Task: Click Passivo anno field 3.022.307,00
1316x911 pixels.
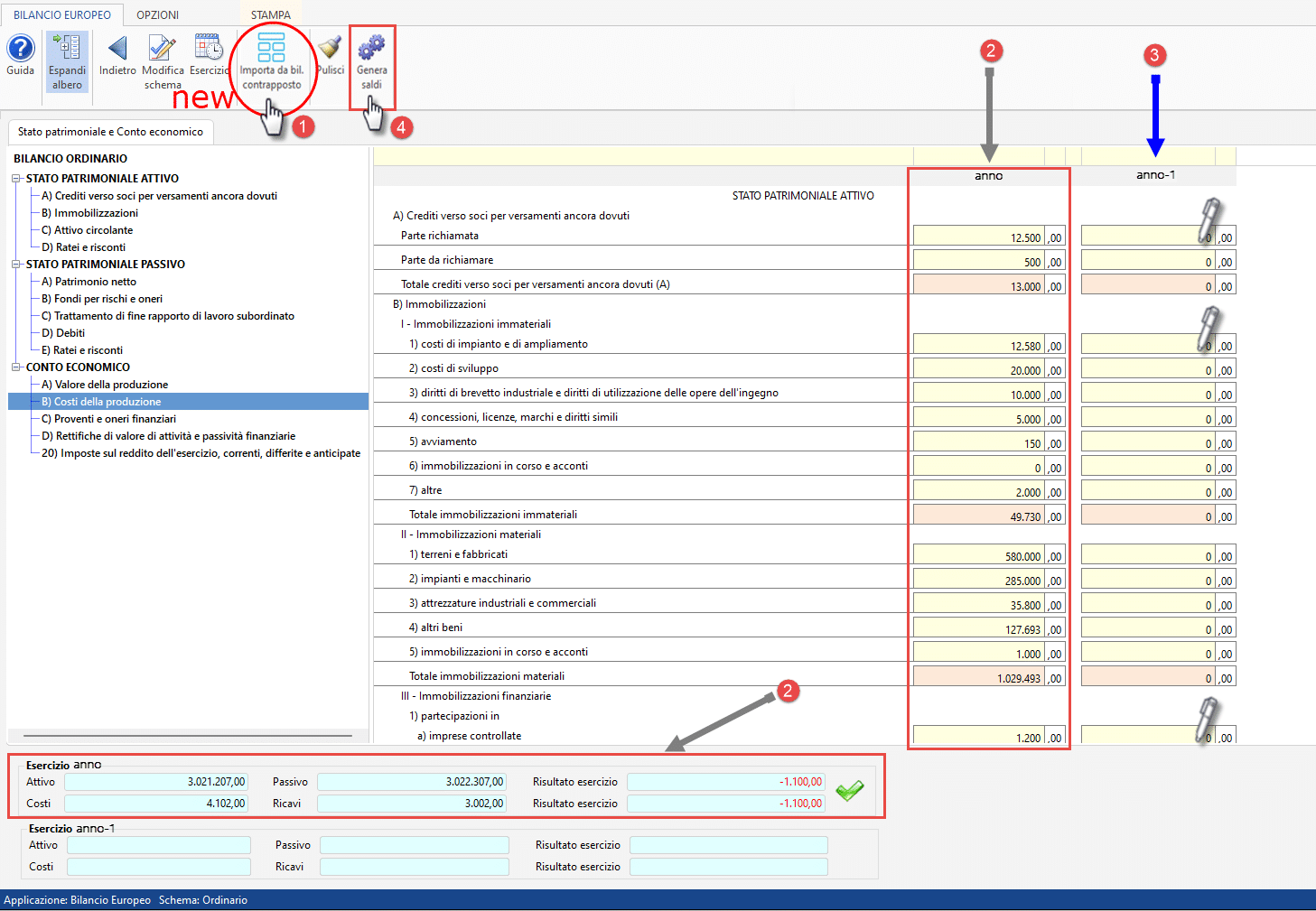Action: [411, 782]
